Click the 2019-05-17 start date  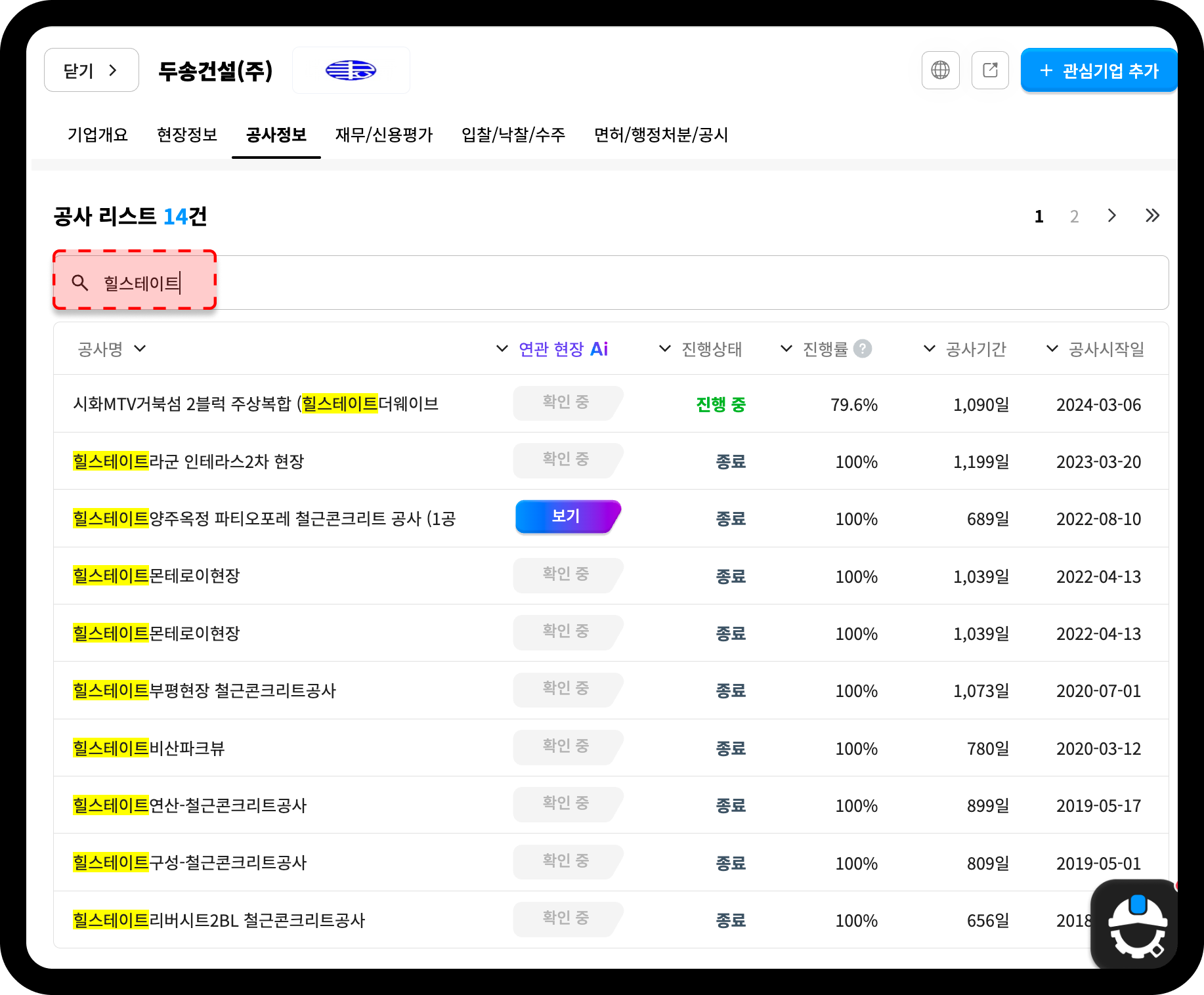1098,806
